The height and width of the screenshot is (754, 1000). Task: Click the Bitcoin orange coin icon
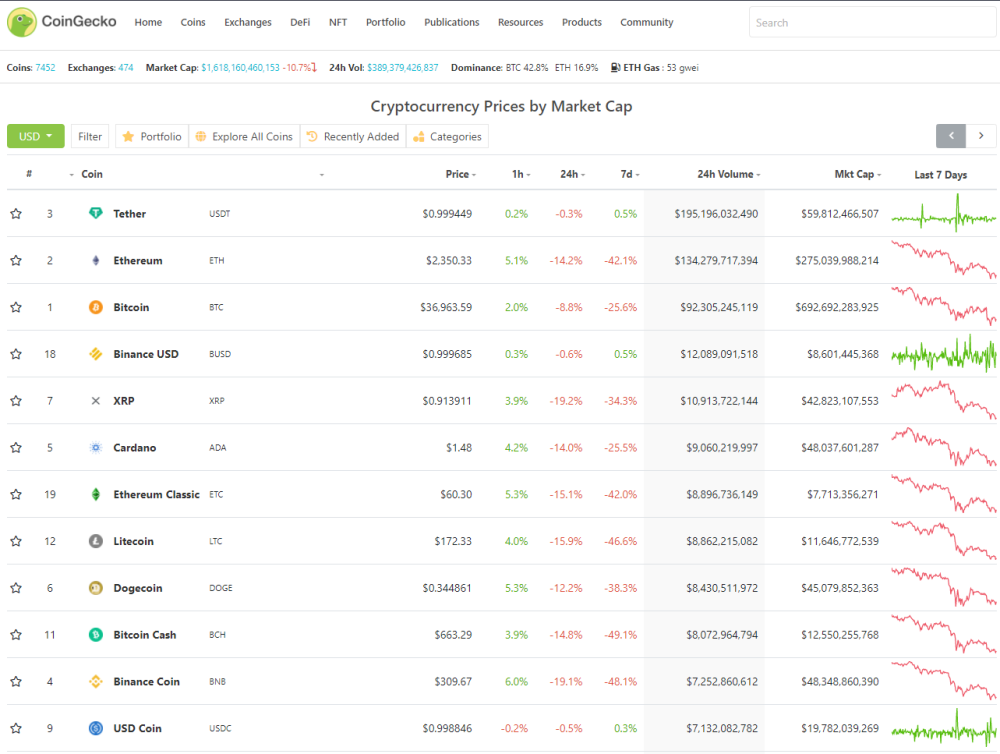point(96,307)
